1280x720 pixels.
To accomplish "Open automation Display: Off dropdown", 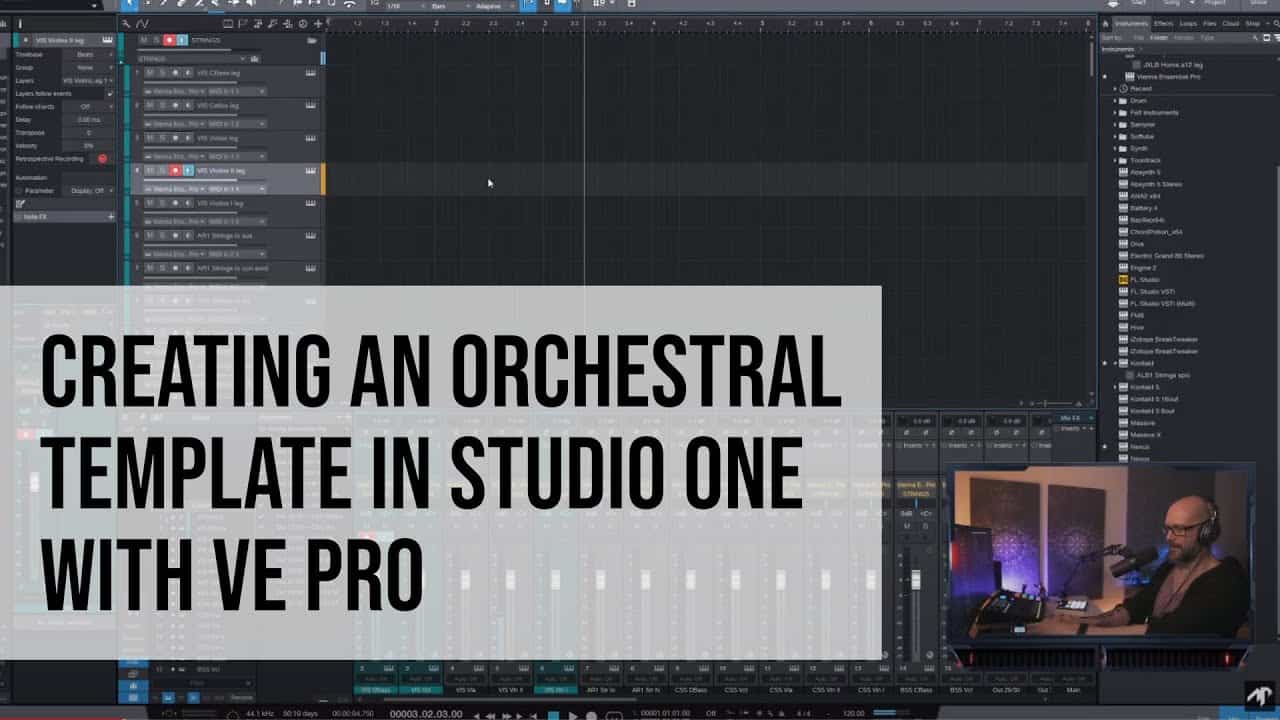I will [88, 190].
